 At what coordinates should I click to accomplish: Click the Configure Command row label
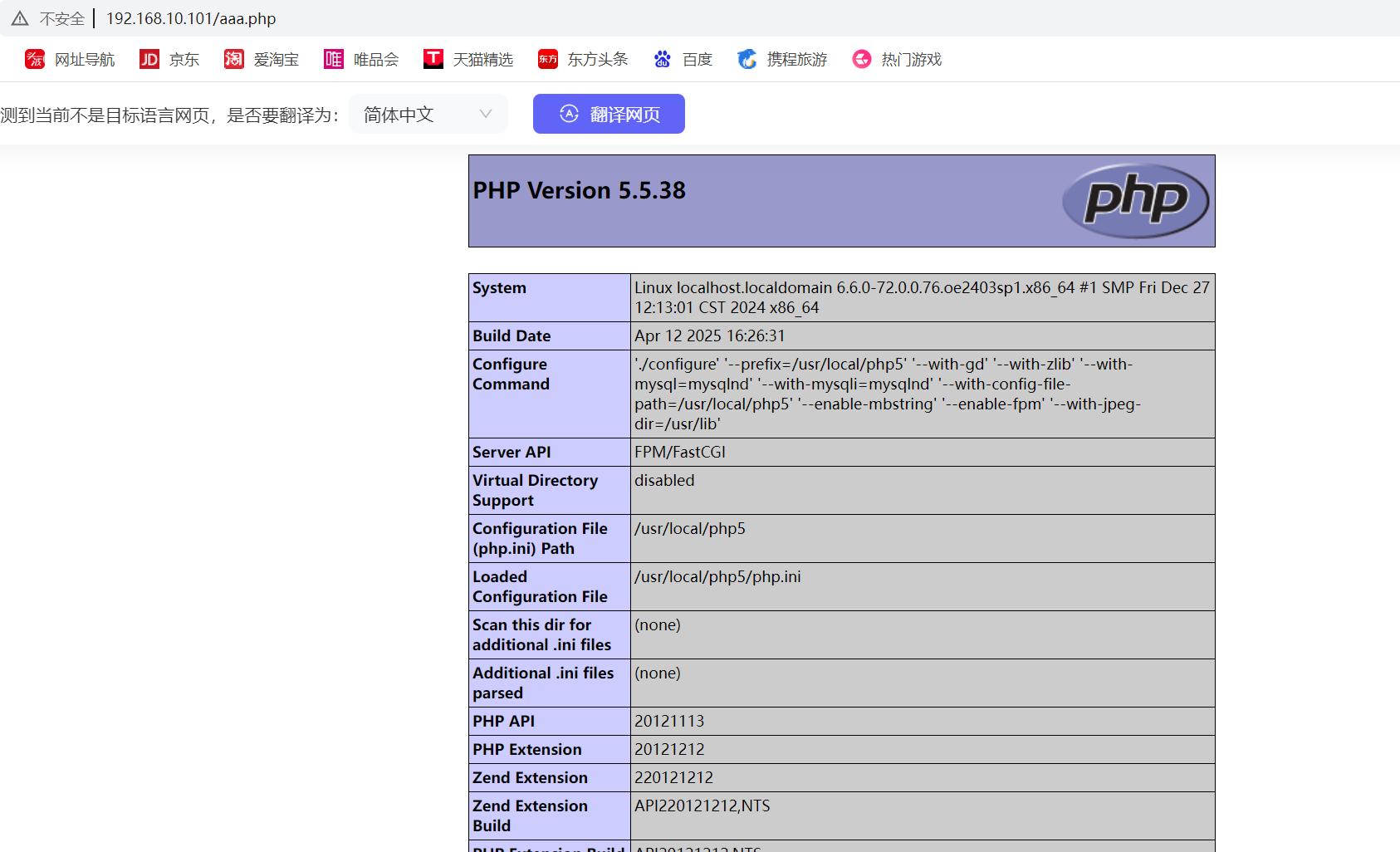511,374
